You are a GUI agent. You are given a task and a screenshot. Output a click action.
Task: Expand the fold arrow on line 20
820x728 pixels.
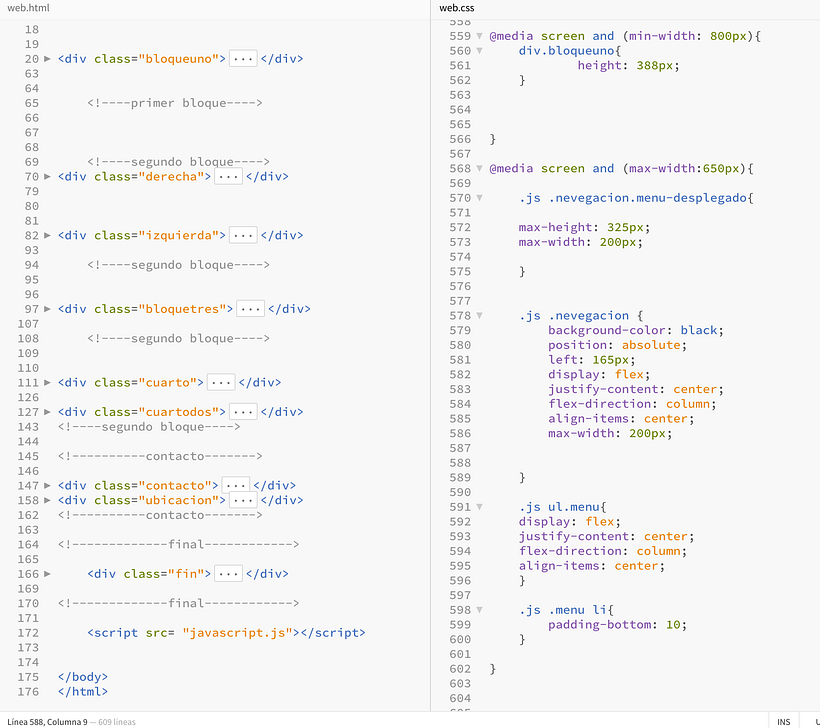click(47, 58)
